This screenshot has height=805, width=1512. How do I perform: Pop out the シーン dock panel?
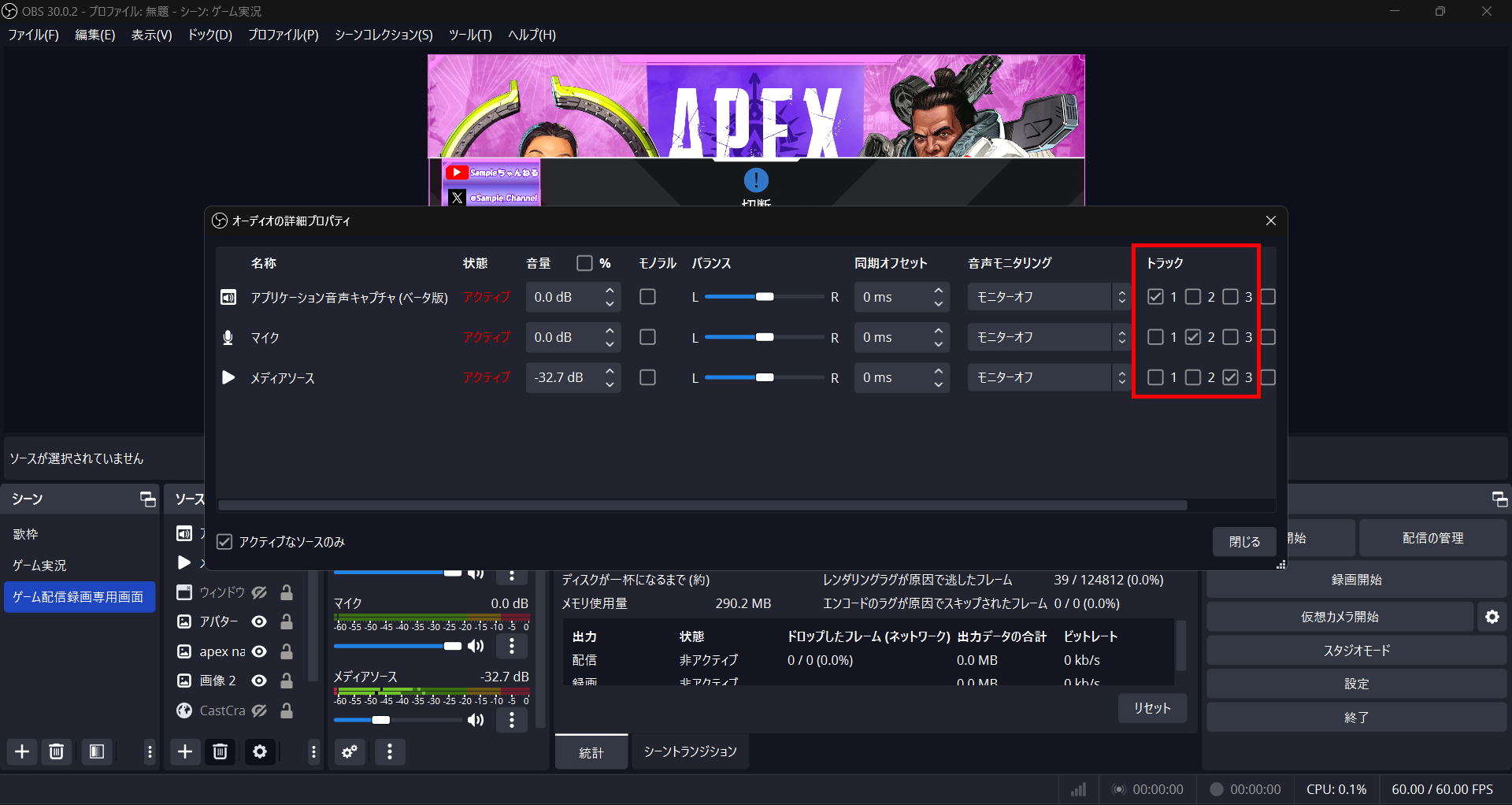click(x=147, y=499)
